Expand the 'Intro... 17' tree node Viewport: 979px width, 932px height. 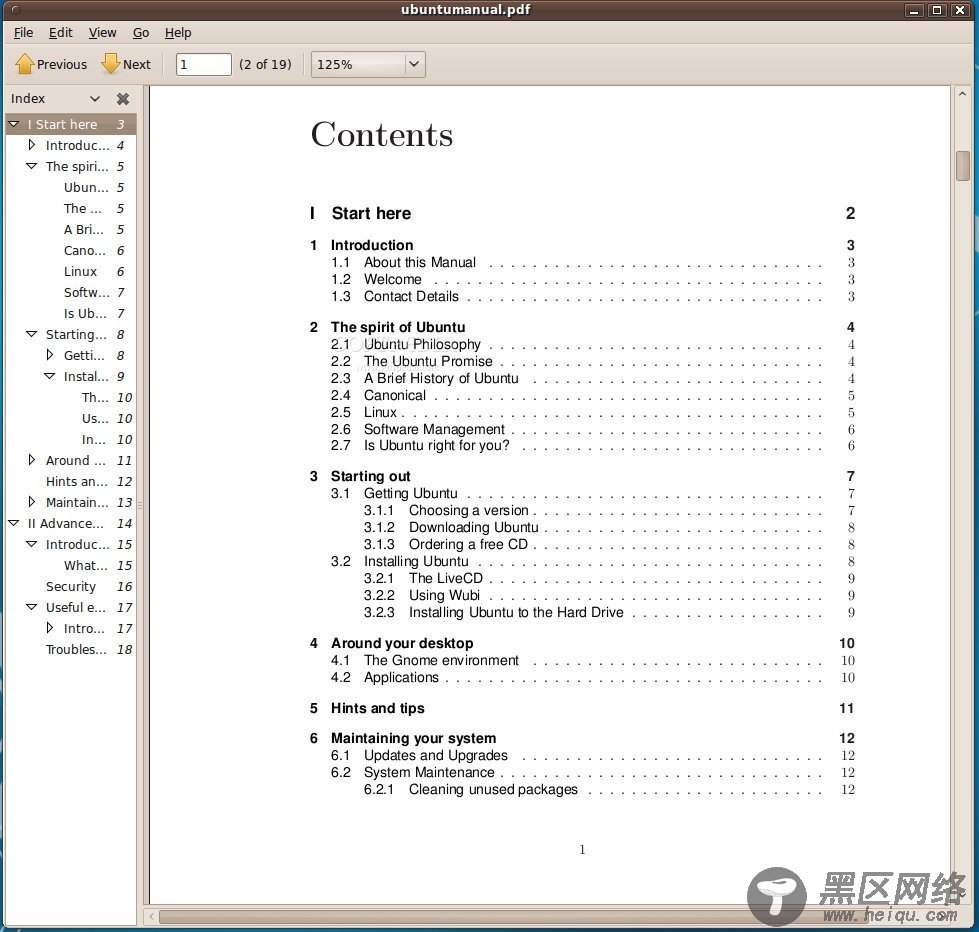coord(50,627)
